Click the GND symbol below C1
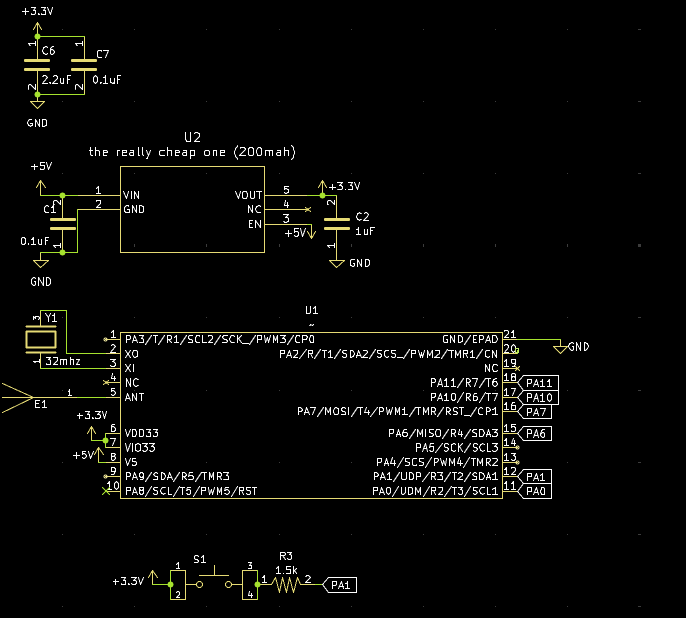This screenshot has width=686, height=618. coord(41,263)
